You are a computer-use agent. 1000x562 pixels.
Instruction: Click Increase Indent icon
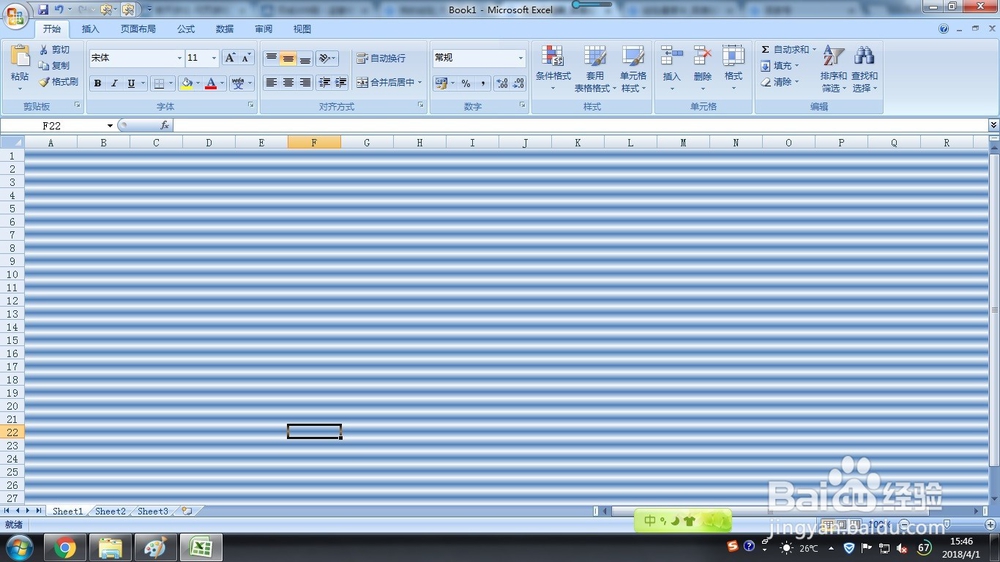click(341, 83)
